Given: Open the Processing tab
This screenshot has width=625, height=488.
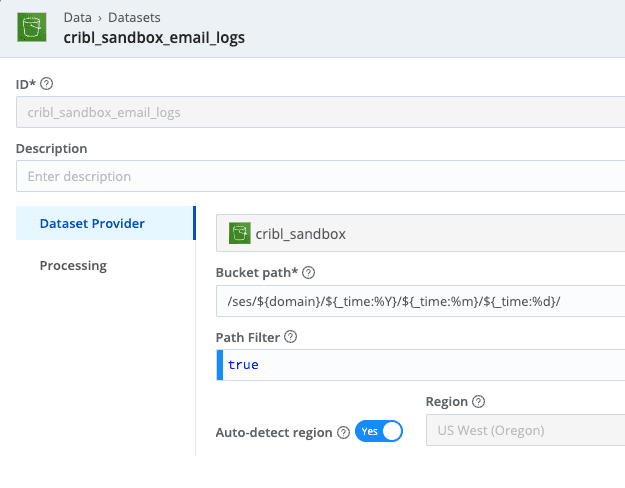Looking at the screenshot, I should [73, 266].
